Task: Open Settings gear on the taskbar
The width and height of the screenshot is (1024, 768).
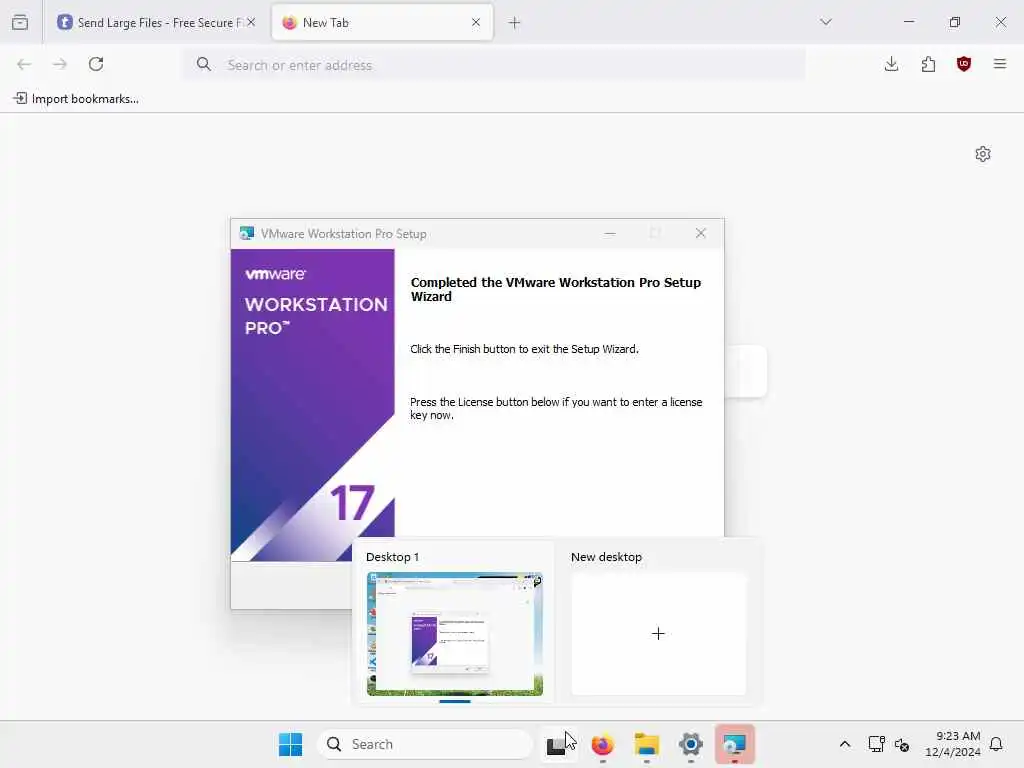Action: point(691,744)
